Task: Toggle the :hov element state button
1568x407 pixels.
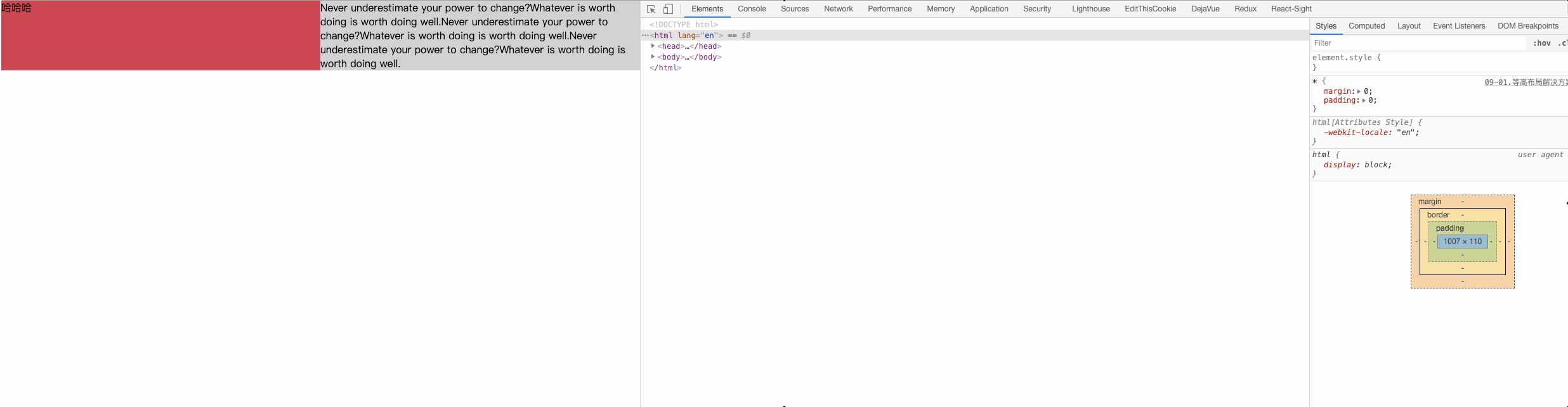Action: pos(1541,43)
